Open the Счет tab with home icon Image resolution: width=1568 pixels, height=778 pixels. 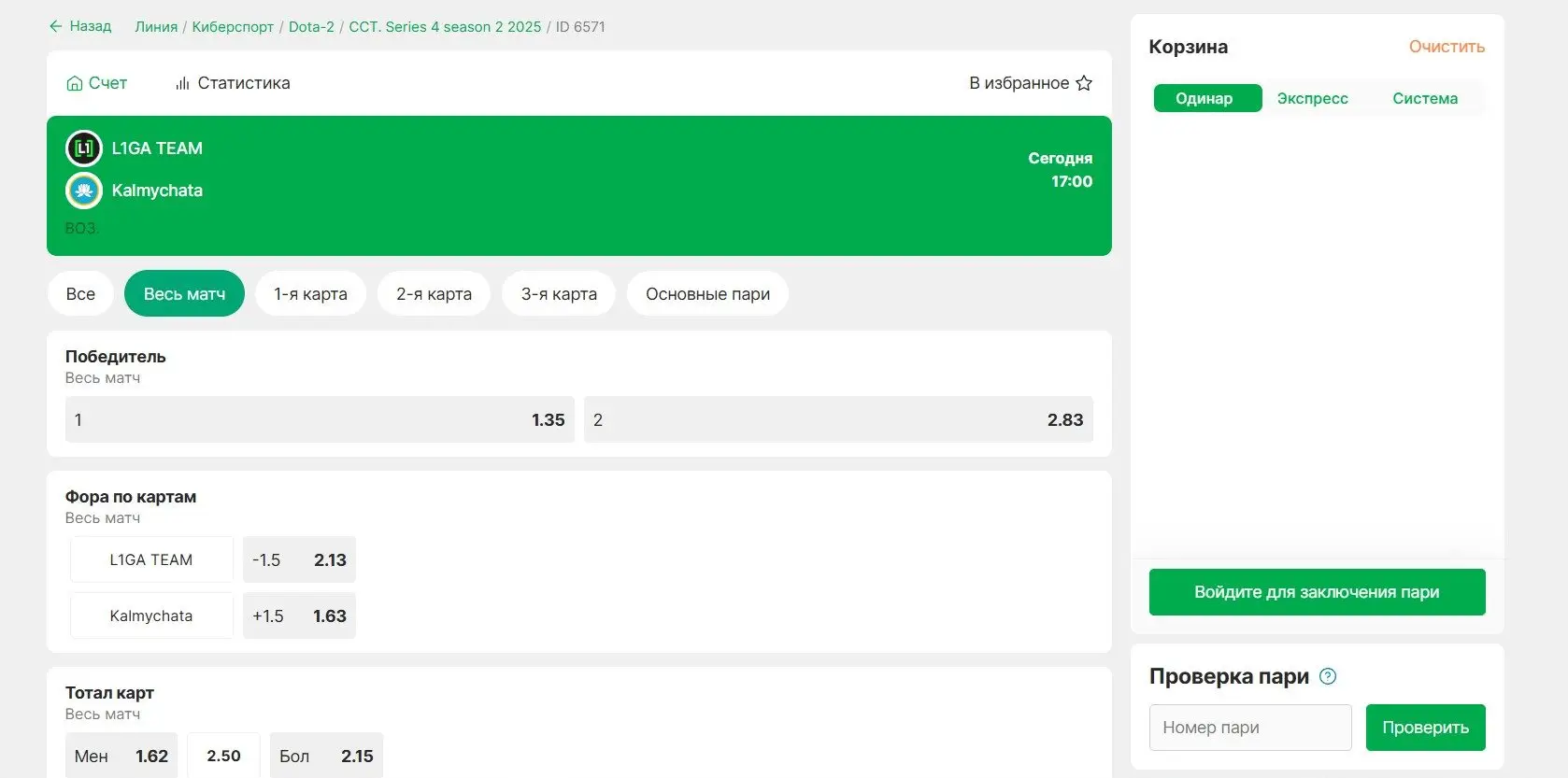click(x=96, y=83)
